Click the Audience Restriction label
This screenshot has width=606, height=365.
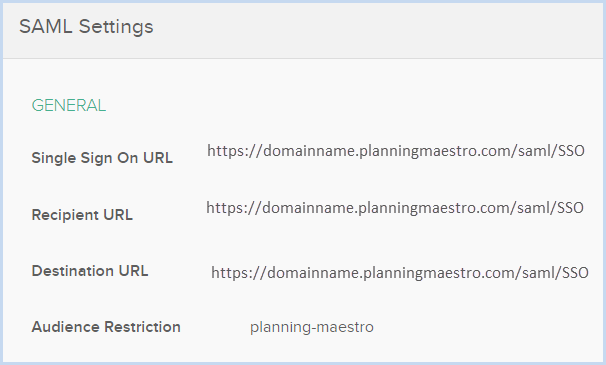tap(106, 327)
